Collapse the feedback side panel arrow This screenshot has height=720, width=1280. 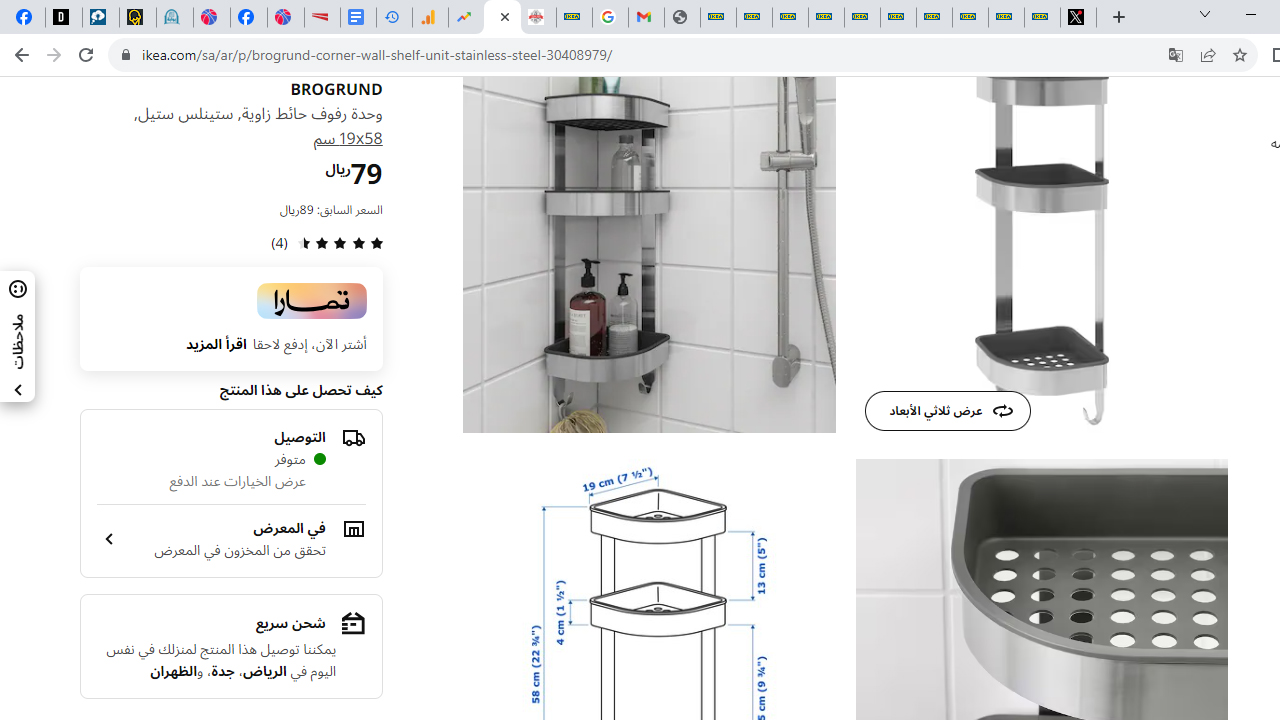18,390
